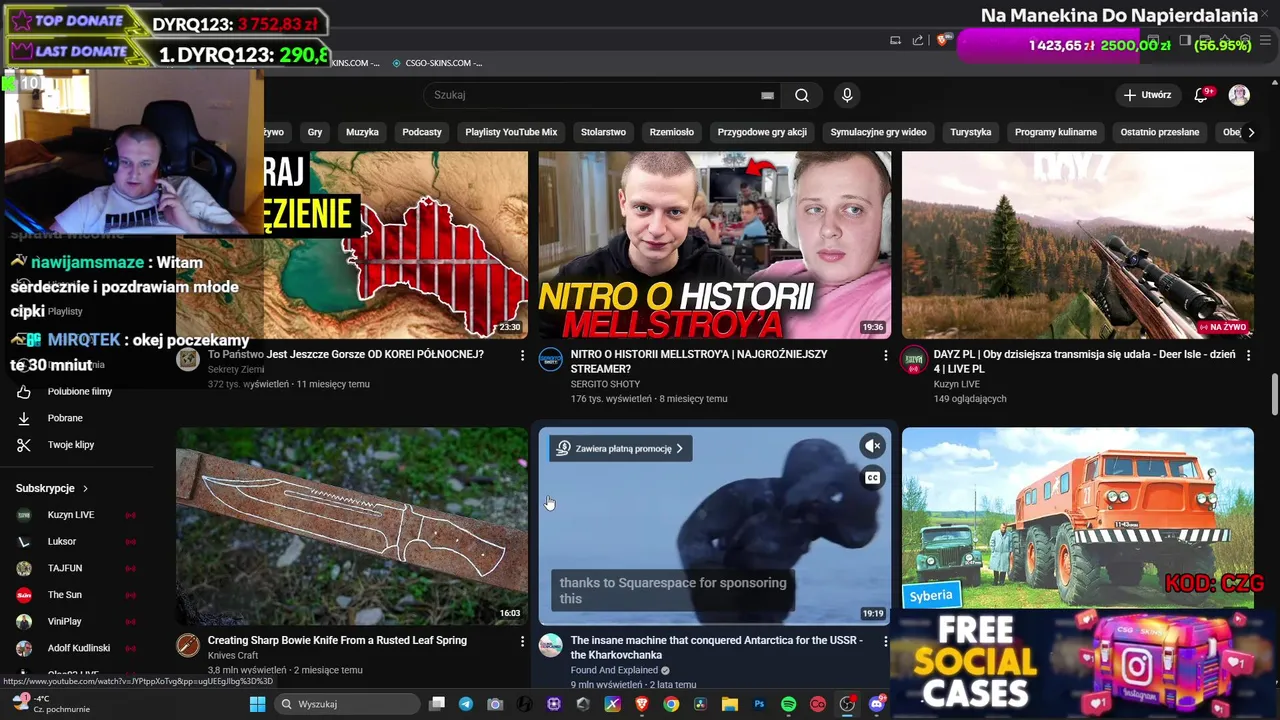The image size is (1280, 720).
Task: Open the on-screen keyboard icon in search box
Action: (767, 95)
